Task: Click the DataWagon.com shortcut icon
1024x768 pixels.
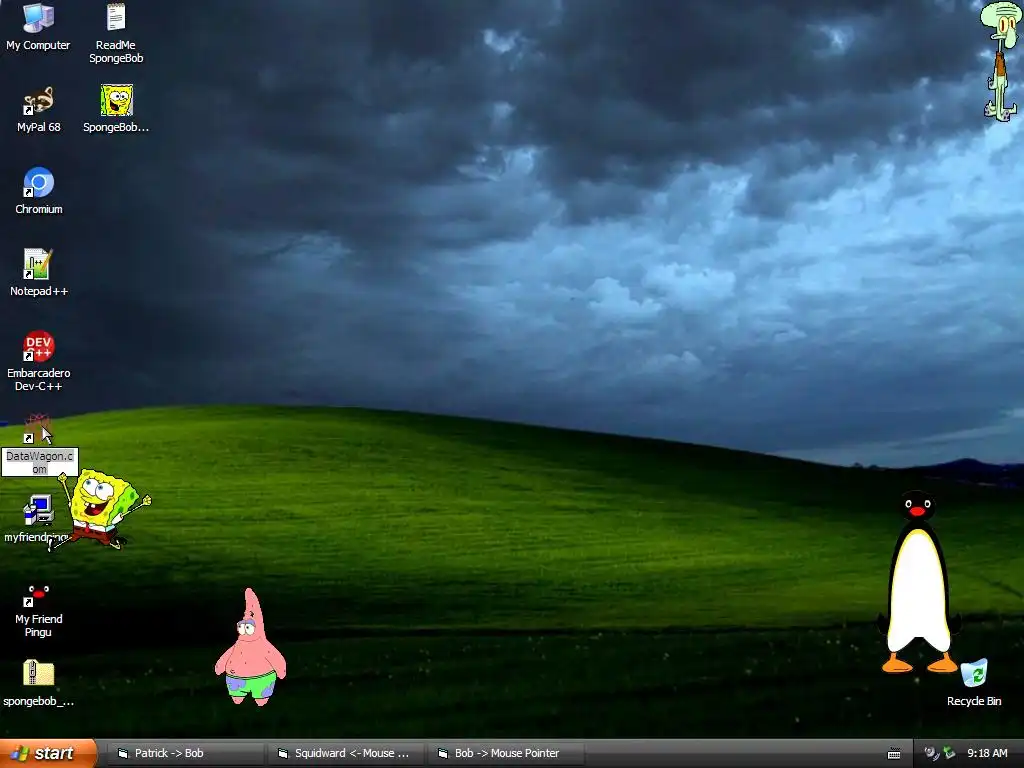Action: [37, 428]
